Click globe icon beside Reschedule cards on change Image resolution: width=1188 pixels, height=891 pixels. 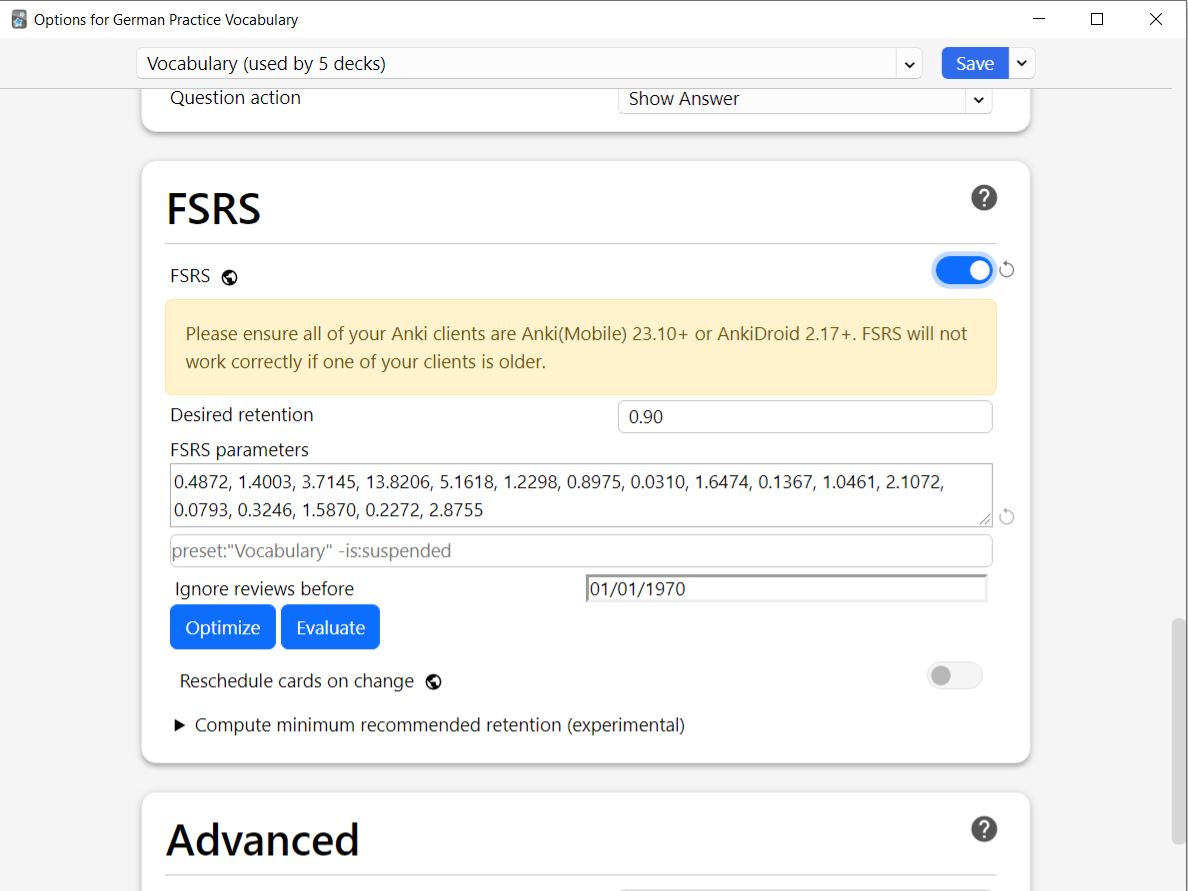click(x=433, y=682)
